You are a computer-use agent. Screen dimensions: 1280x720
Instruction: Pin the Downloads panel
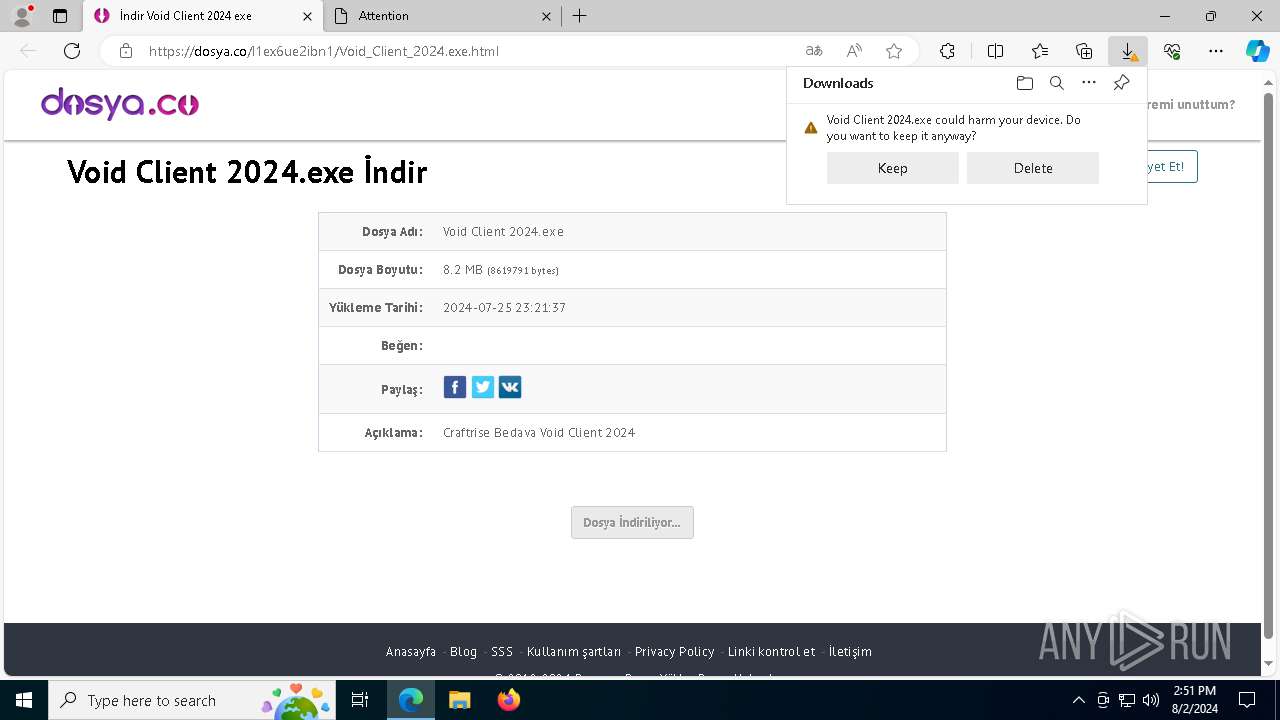pos(1121,83)
